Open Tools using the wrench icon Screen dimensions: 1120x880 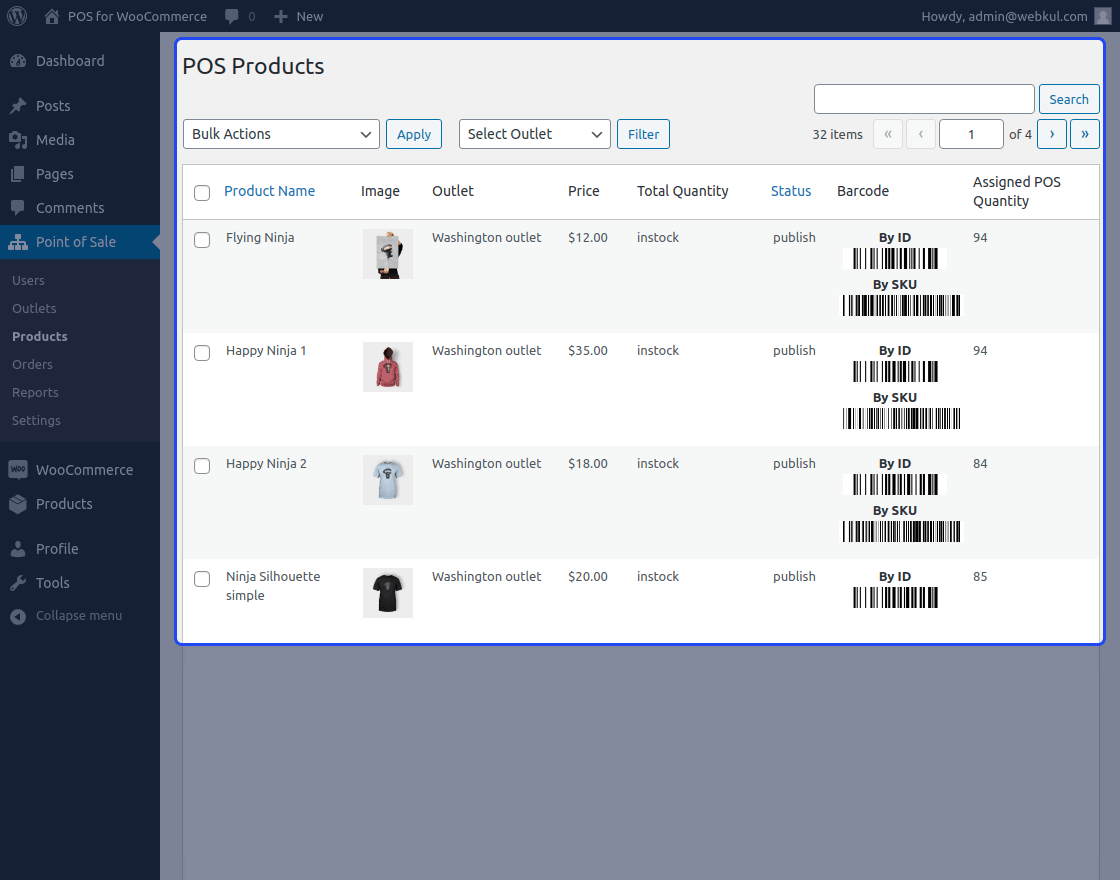coord(20,582)
